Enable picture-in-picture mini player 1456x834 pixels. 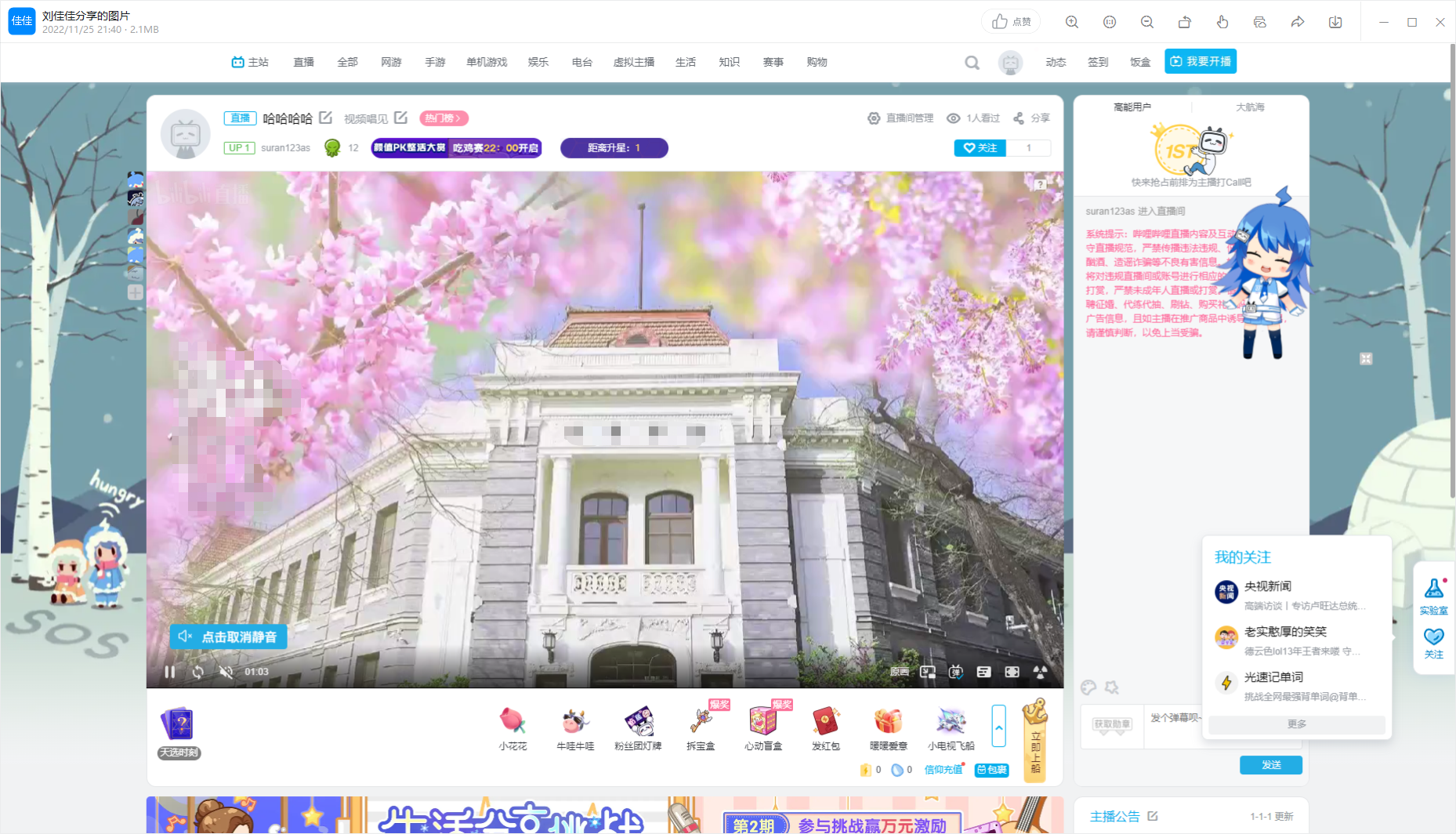click(928, 672)
